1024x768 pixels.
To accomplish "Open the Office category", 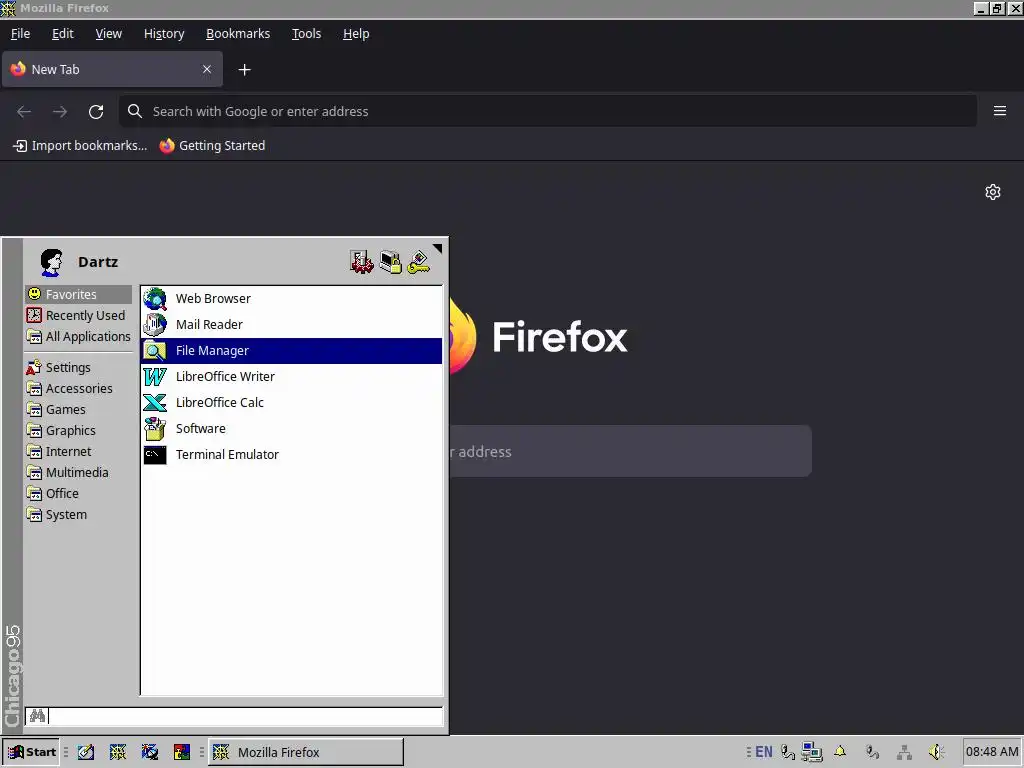I will click(78, 493).
